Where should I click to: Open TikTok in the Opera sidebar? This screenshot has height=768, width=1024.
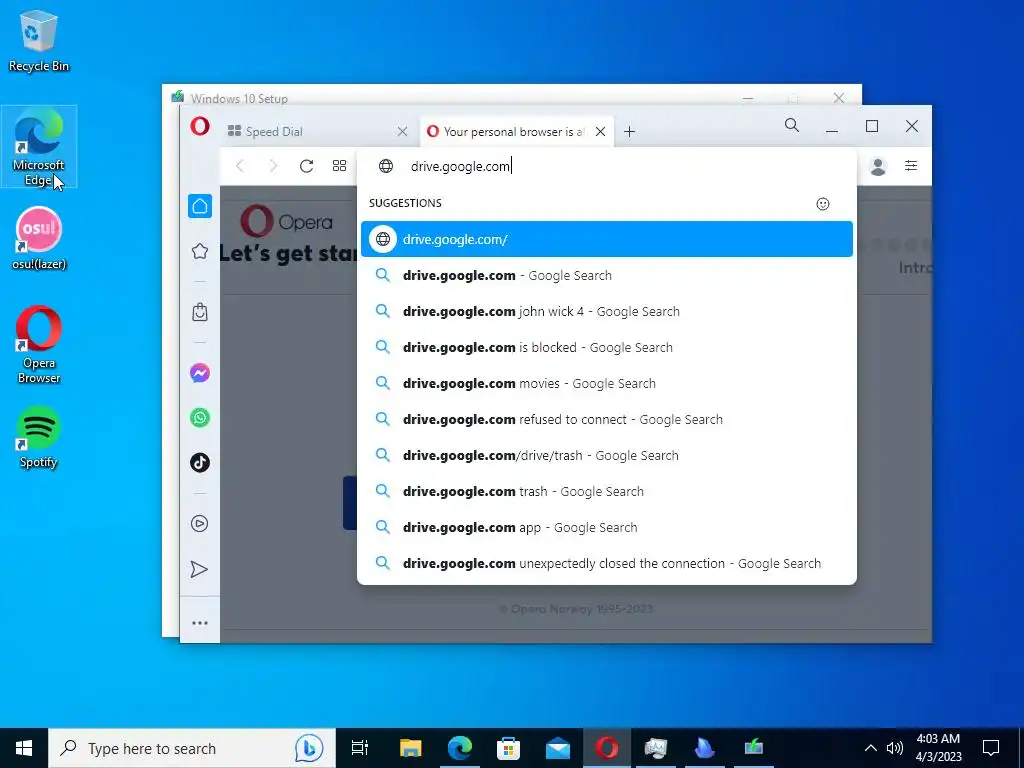pos(200,462)
